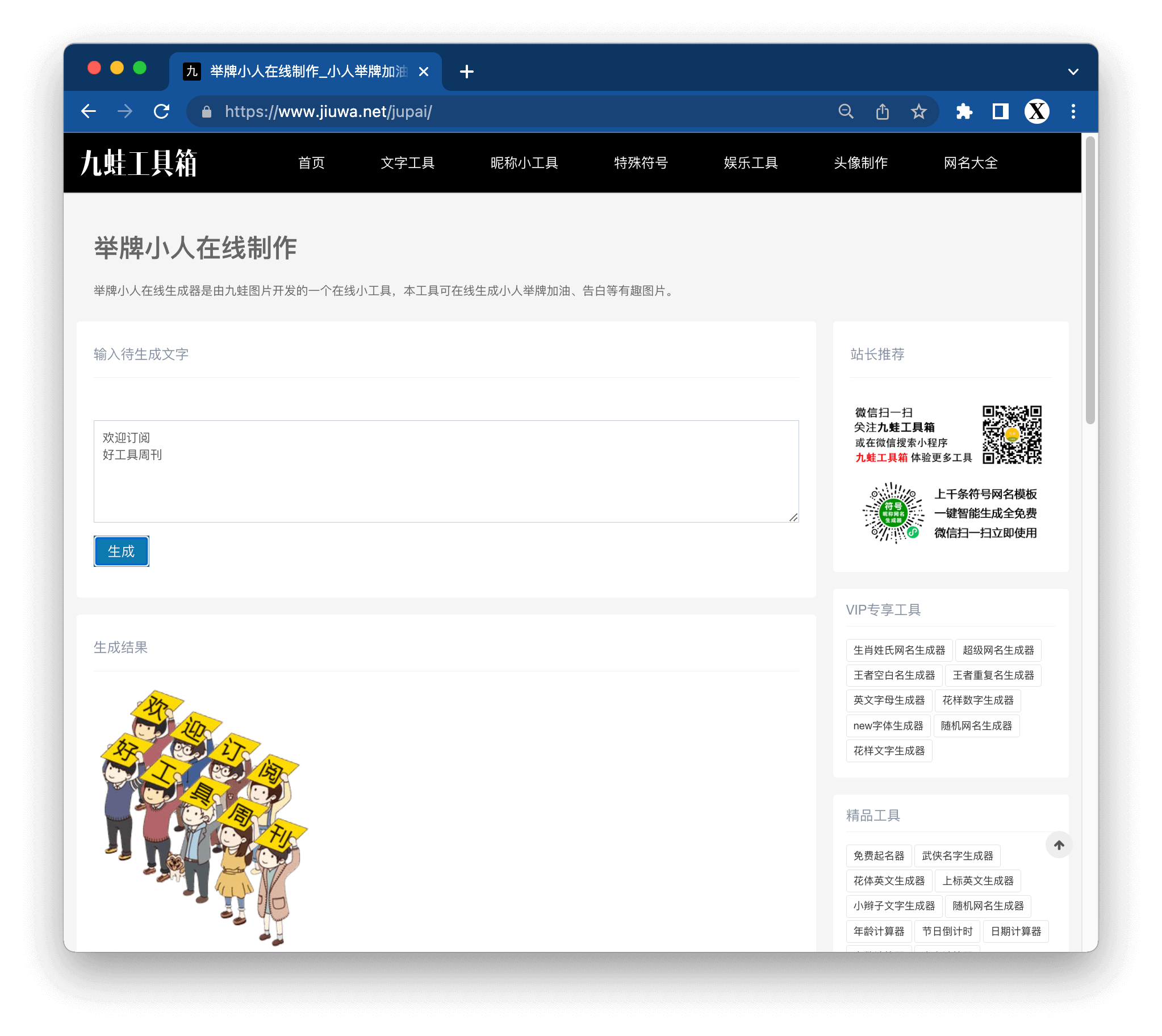This screenshot has height=1036, width=1162.
Task: Open 日期计算器 link
Action: [x=1015, y=931]
